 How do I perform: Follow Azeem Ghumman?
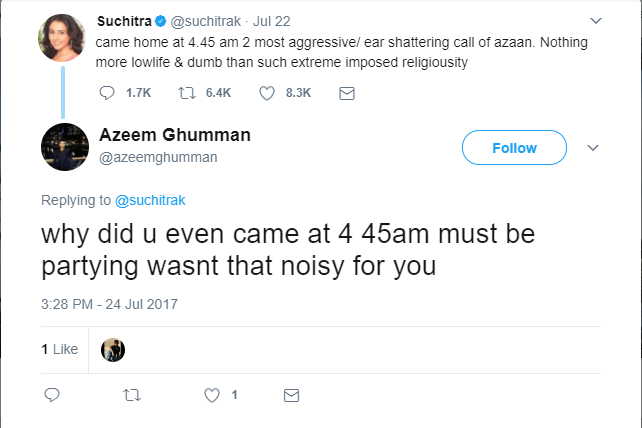coord(514,148)
